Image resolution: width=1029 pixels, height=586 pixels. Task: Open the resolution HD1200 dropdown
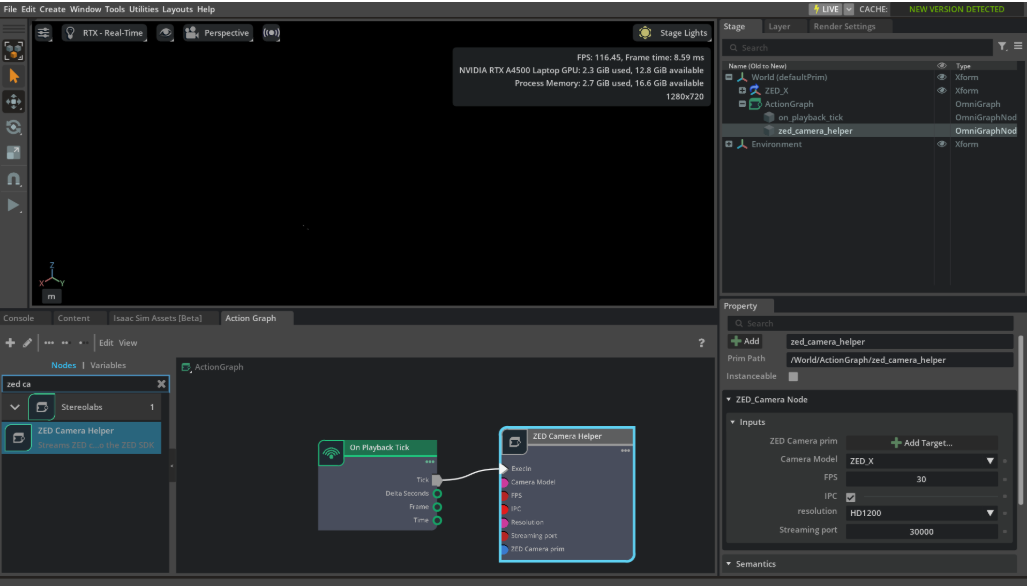[x=921, y=513]
